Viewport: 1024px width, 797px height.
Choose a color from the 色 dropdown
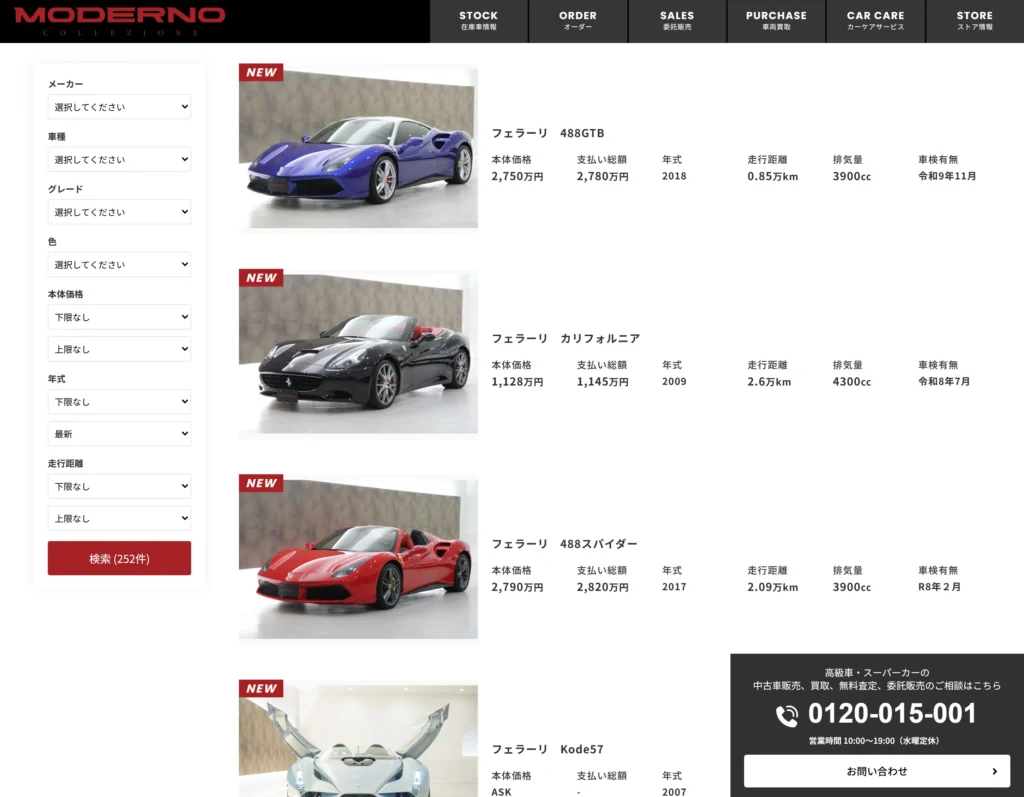(x=119, y=265)
